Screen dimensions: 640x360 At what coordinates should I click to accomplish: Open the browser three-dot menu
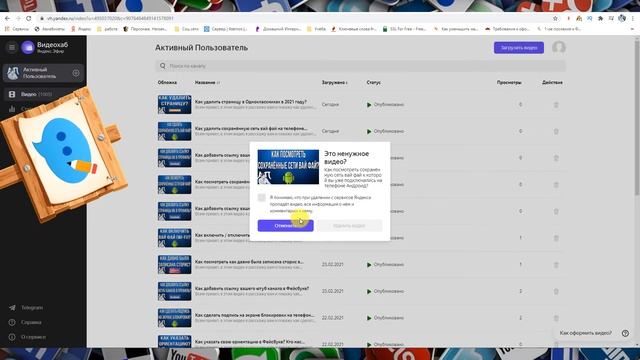click(633, 18)
